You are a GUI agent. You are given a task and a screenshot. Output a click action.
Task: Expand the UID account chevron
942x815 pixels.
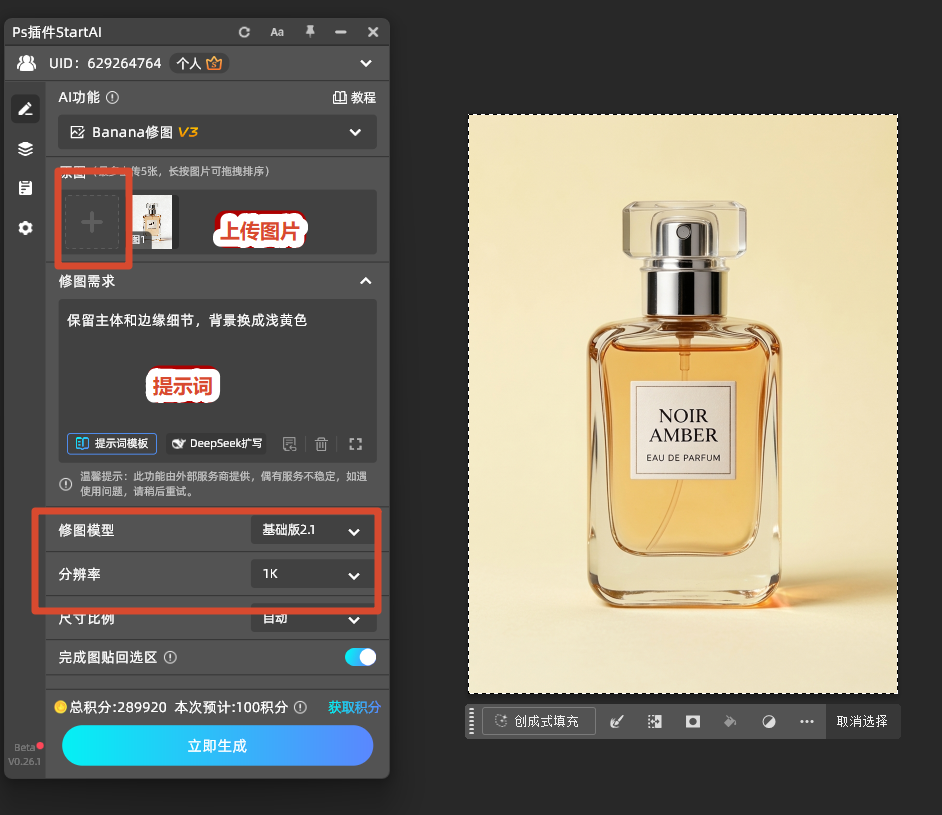pyautogui.click(x=366, y=63)
